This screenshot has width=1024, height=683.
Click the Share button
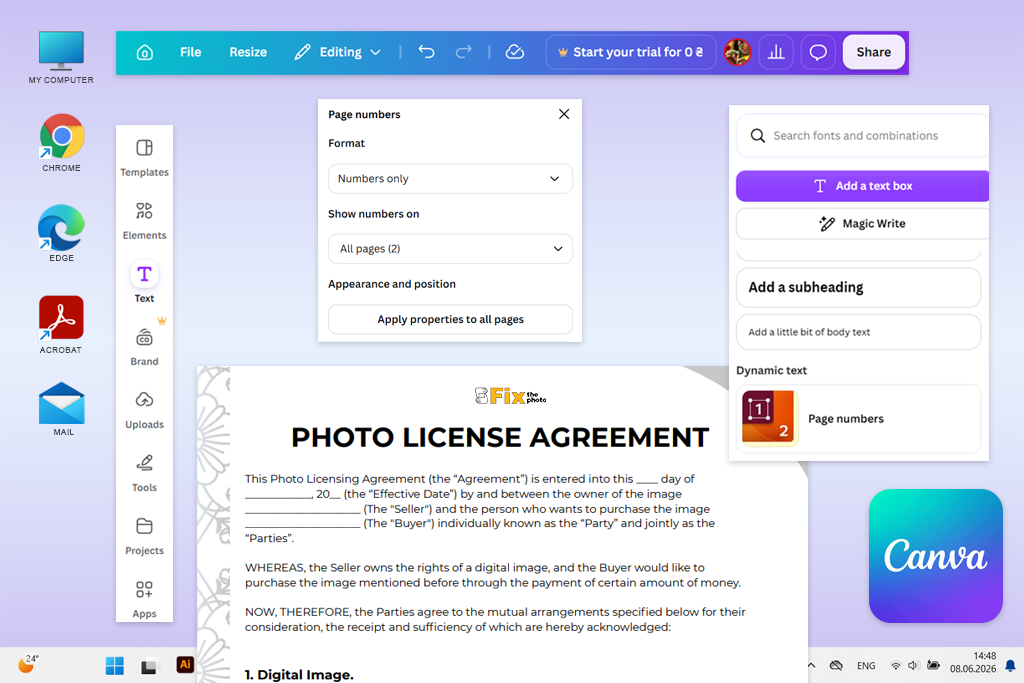coord(874,52)
